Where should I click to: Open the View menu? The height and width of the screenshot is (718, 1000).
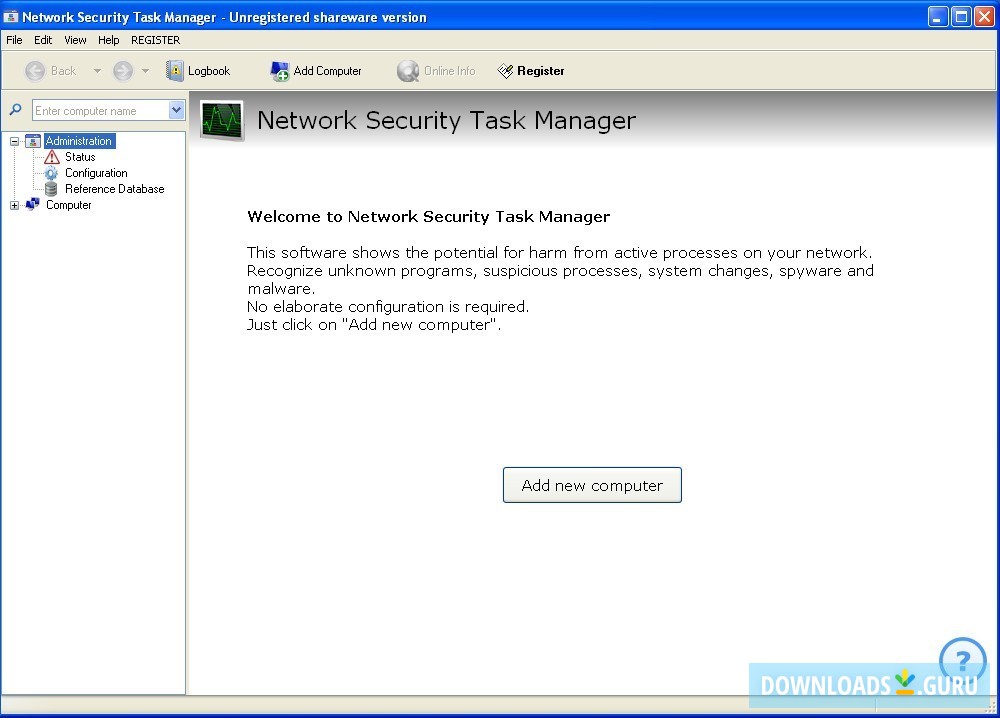point(75,40)
